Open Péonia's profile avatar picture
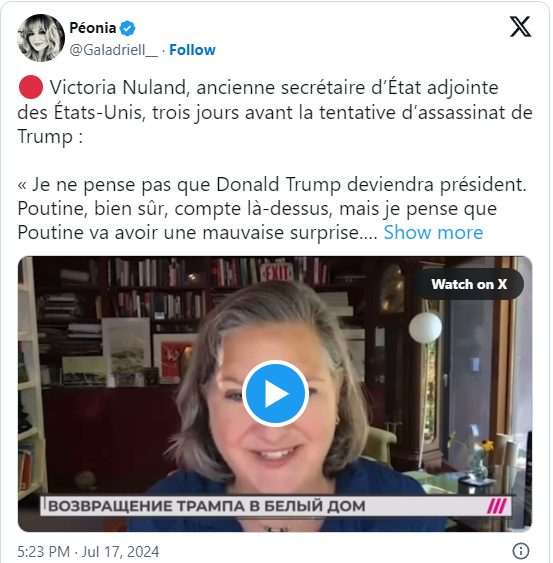 pyautogui.click(x=41, y=38)
